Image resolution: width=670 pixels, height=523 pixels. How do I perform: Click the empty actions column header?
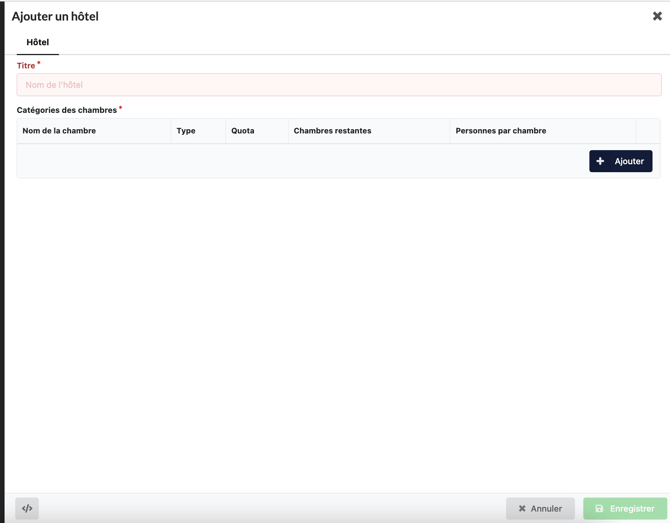pos(647,131)
